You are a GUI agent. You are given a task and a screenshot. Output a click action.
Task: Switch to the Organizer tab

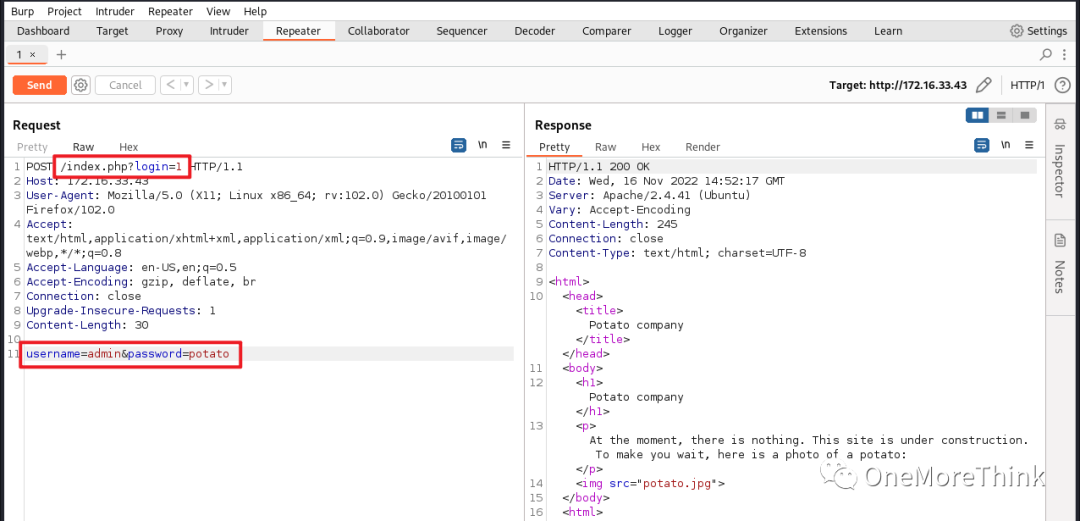(x=743, y=31)
